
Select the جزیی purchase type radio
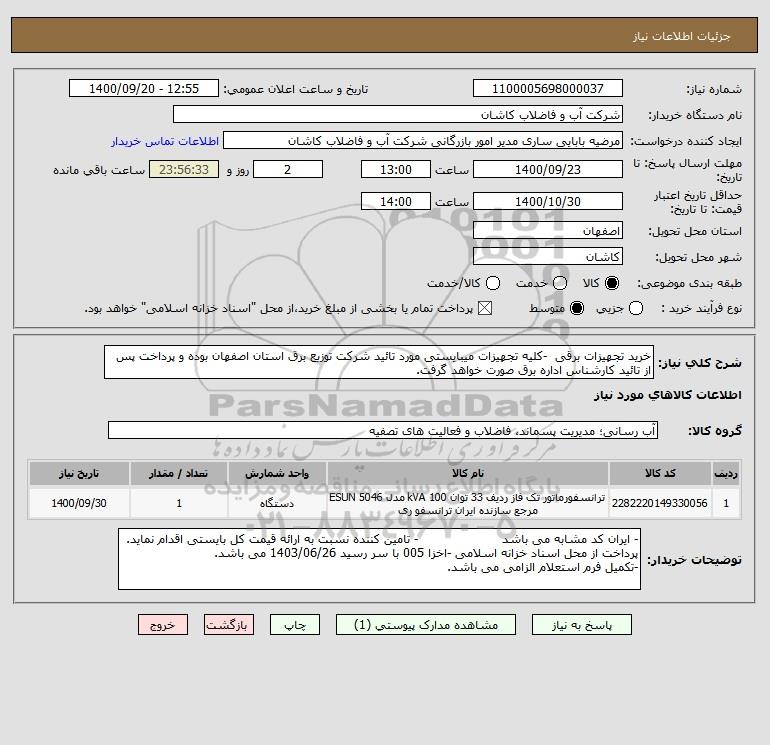pos(636,308)
